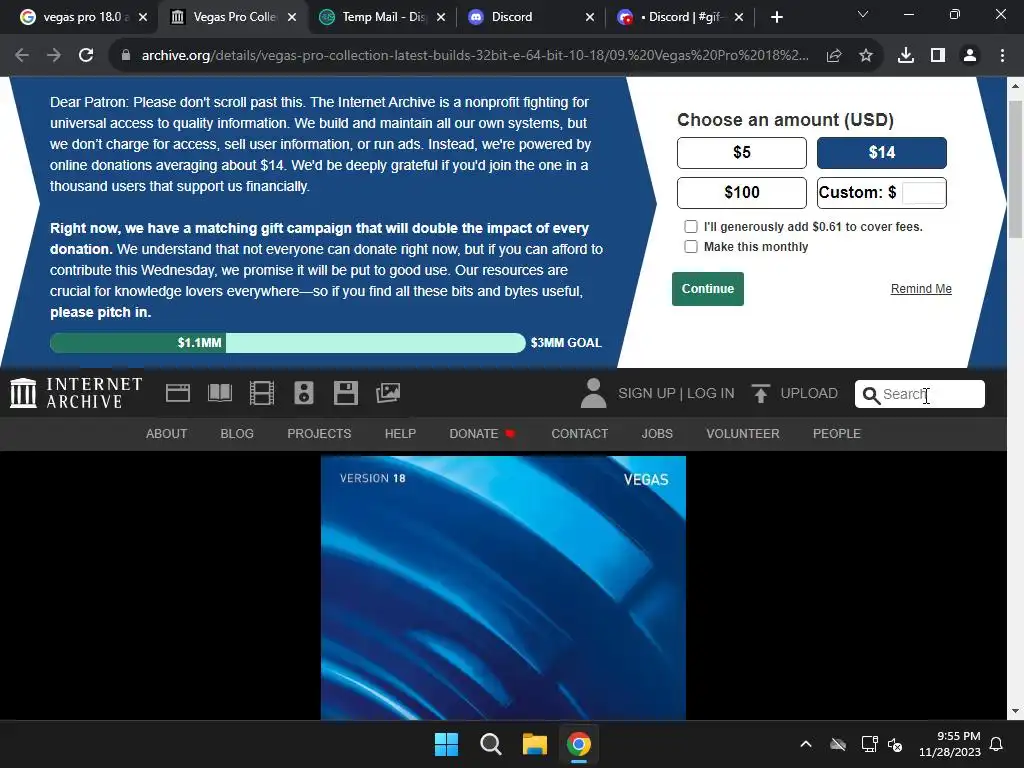Open a new tab with the plus icon
The height and width of the screenshot is (768, 1024).
[776, 17]
